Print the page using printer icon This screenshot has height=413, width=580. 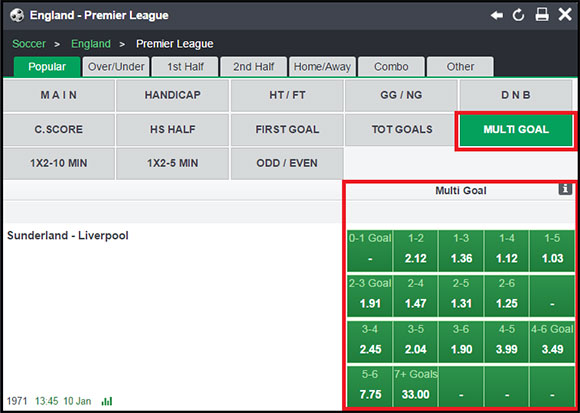[542, 15]
